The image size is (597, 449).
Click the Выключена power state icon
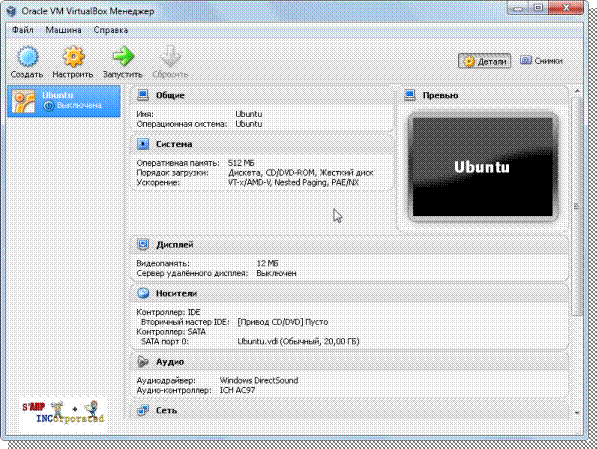[49, 106]
